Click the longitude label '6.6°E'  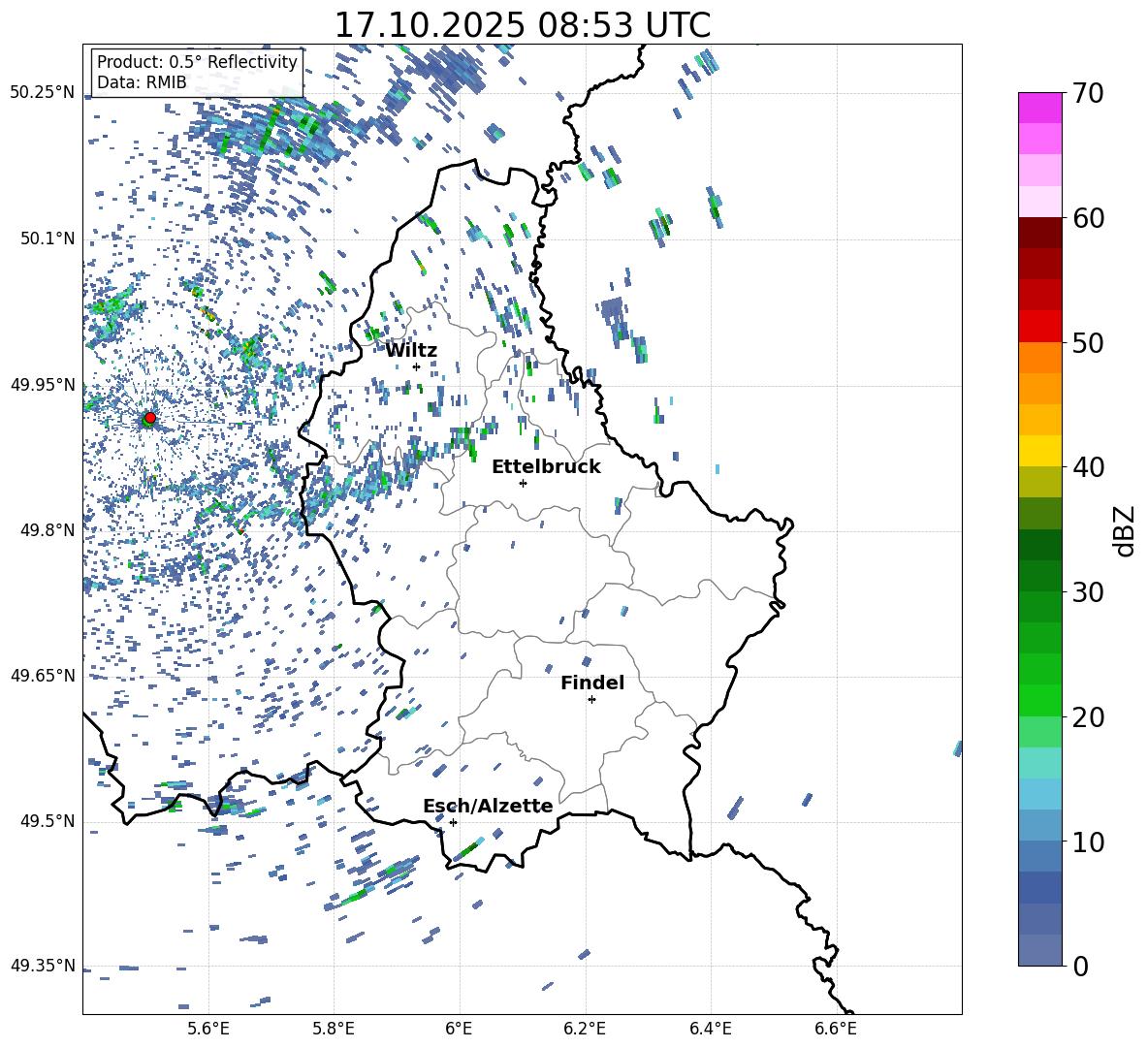click(x=836, y=1029)
